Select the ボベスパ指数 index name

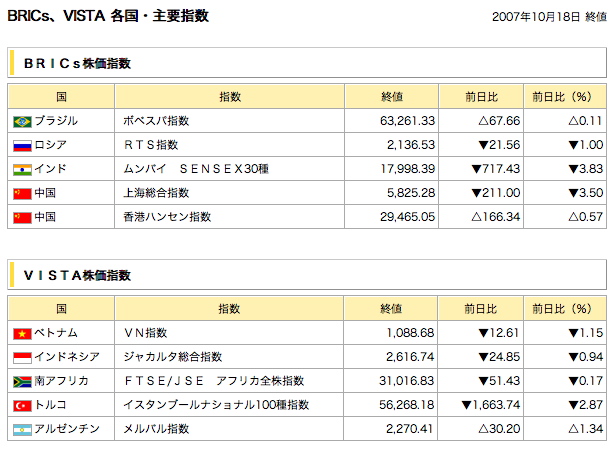point(156,121)
